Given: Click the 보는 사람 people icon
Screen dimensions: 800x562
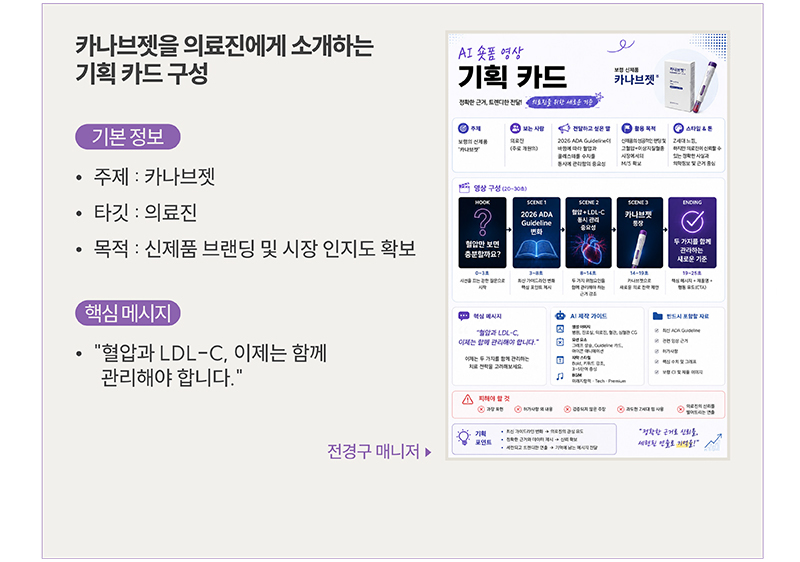Looking at the screenshot, I should [515, 128].
